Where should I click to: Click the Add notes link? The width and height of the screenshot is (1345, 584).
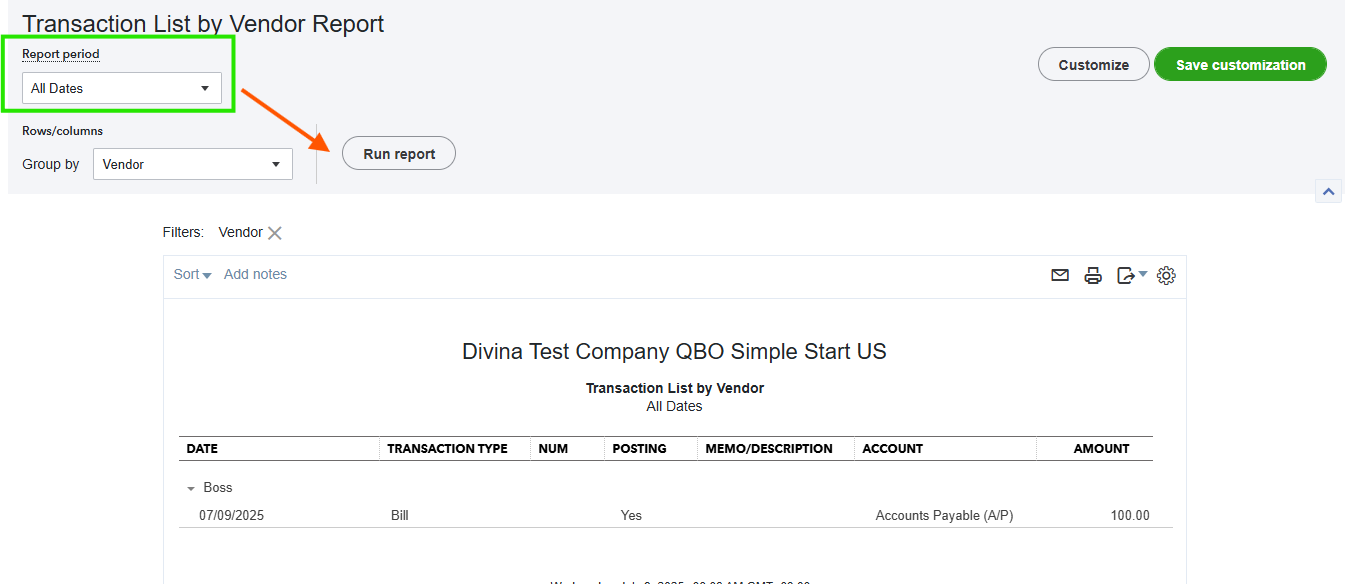click(255, 274)
